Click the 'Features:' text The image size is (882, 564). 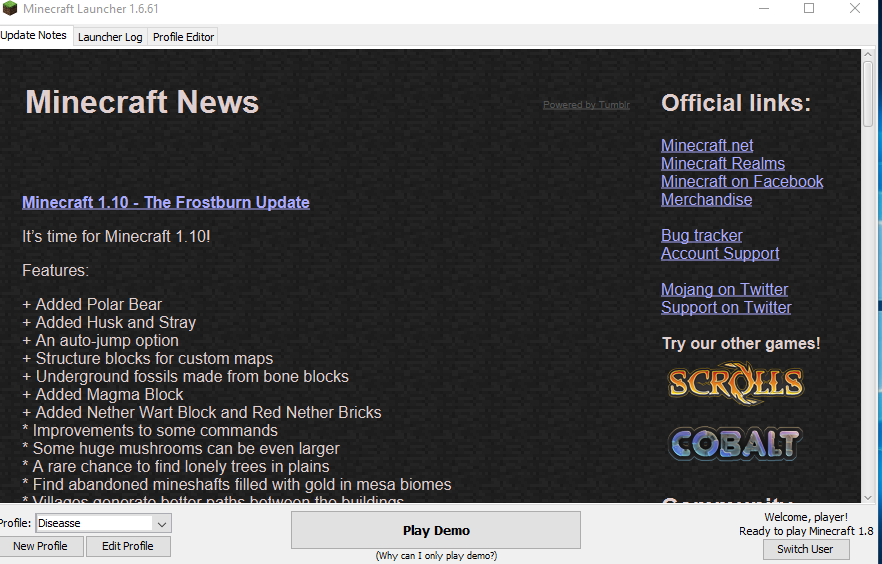[x=56, y=270]
